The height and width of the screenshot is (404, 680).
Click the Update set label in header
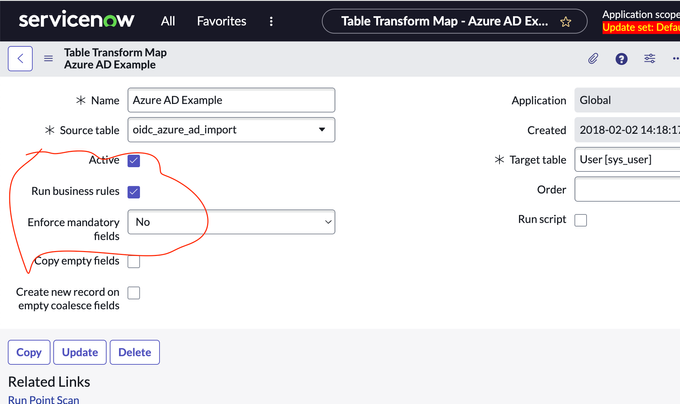point(641,27)
